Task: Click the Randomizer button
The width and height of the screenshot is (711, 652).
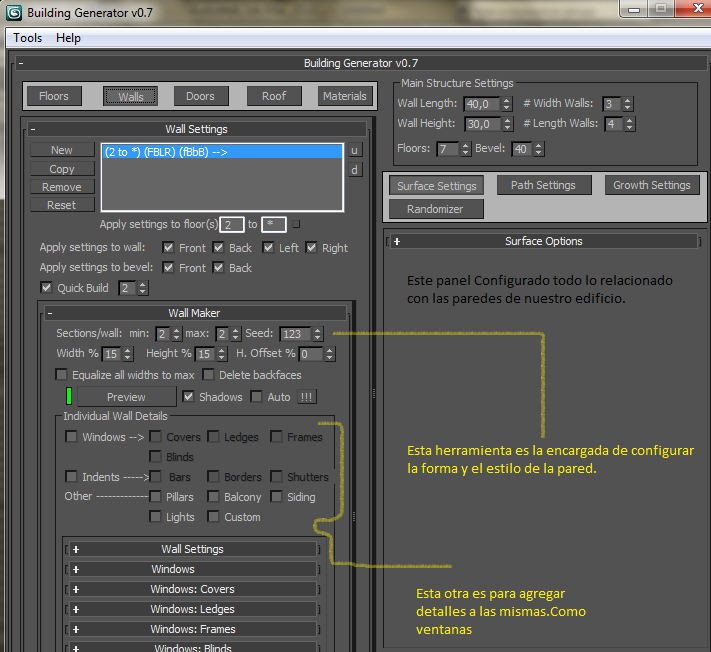Action: click(x=436, y=209)
